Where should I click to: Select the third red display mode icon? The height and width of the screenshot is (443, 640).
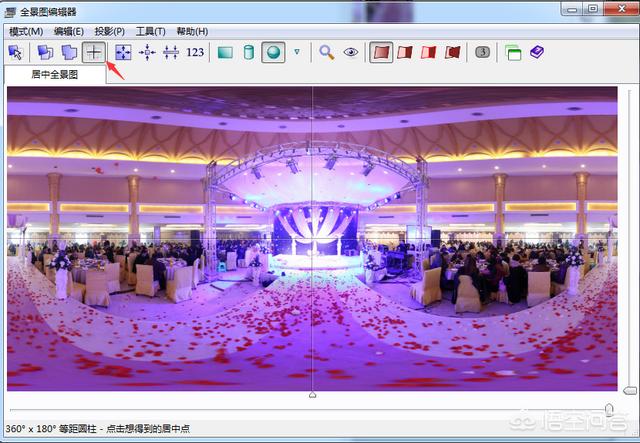[x=429, y=52]
